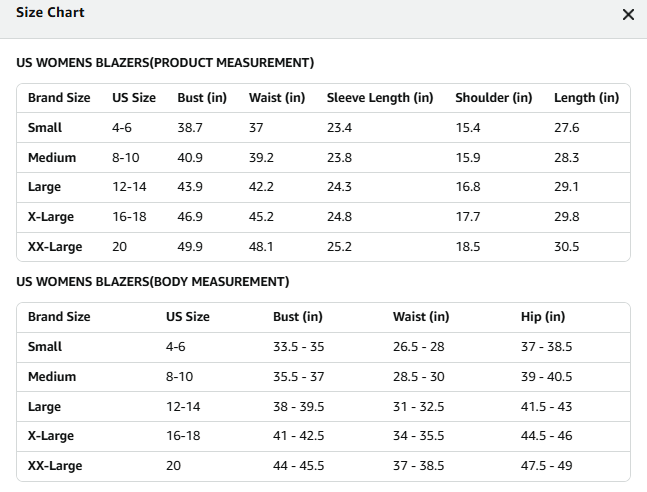Click the Size Chart title text
This screenshot has height=492, width=647.
tap(50, 12)
